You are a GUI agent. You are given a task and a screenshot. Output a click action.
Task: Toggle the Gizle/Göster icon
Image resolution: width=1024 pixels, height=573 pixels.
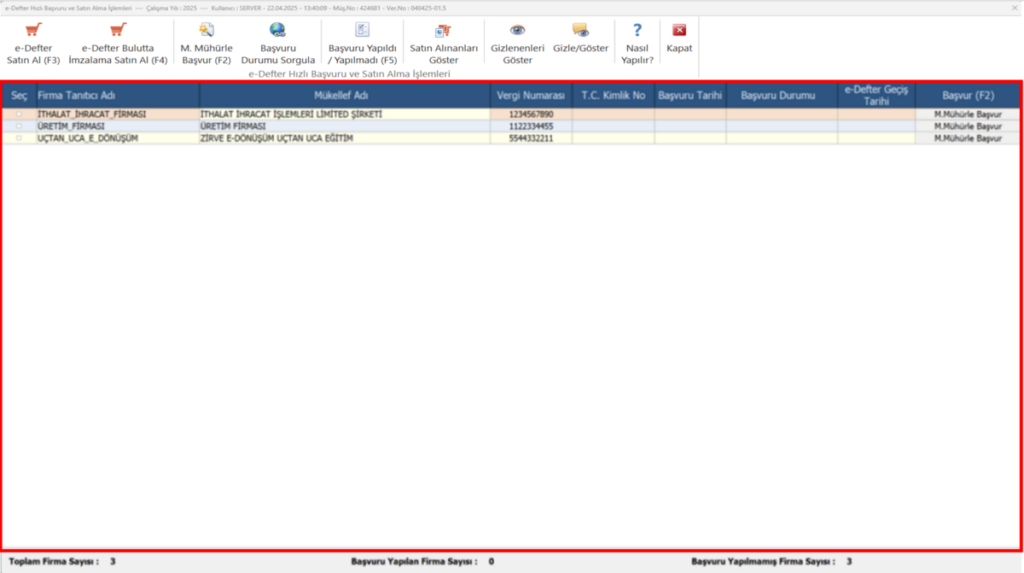click(581, 30)
